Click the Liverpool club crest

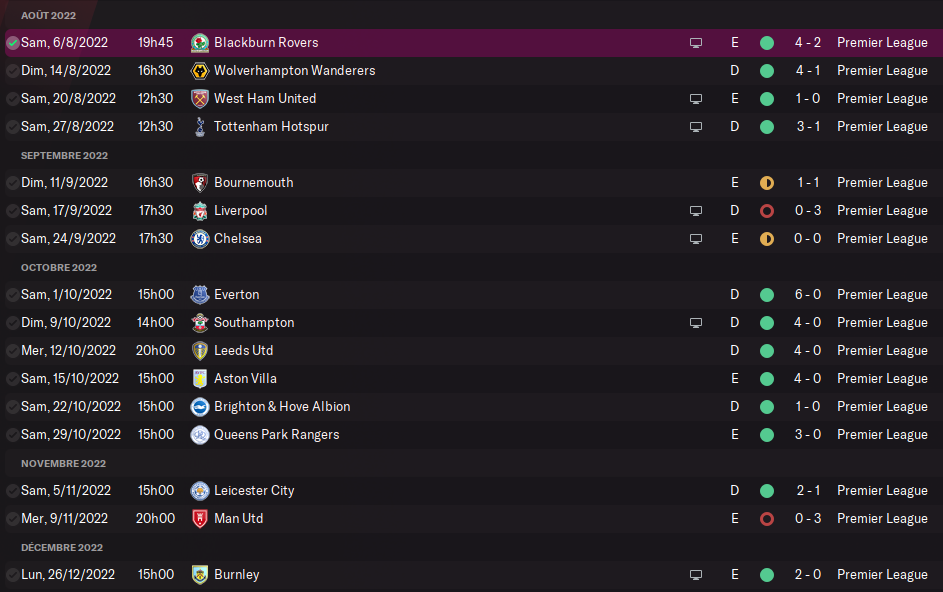pos(200,211)
